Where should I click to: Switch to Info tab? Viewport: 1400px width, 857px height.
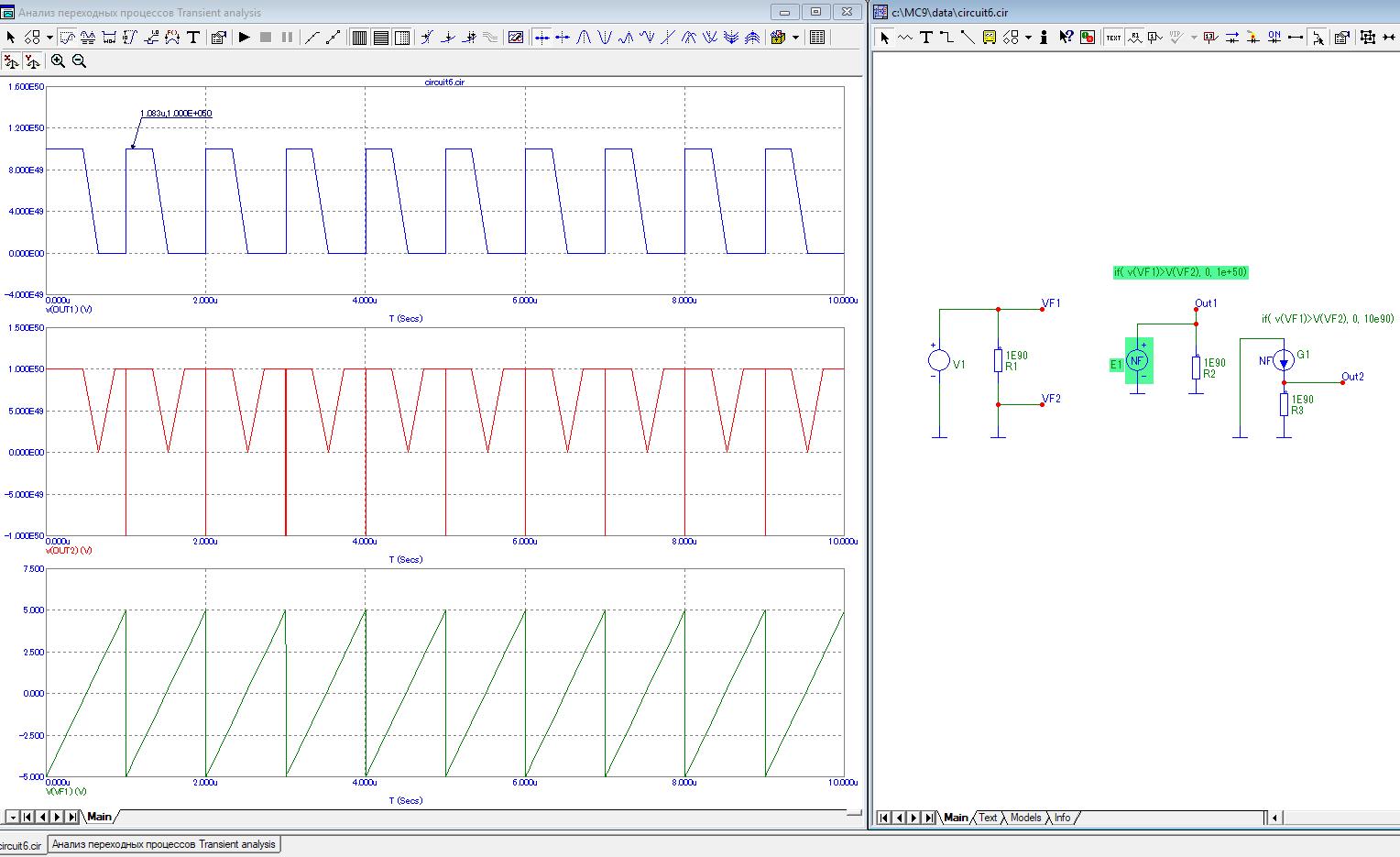[x=1062, y=818]
